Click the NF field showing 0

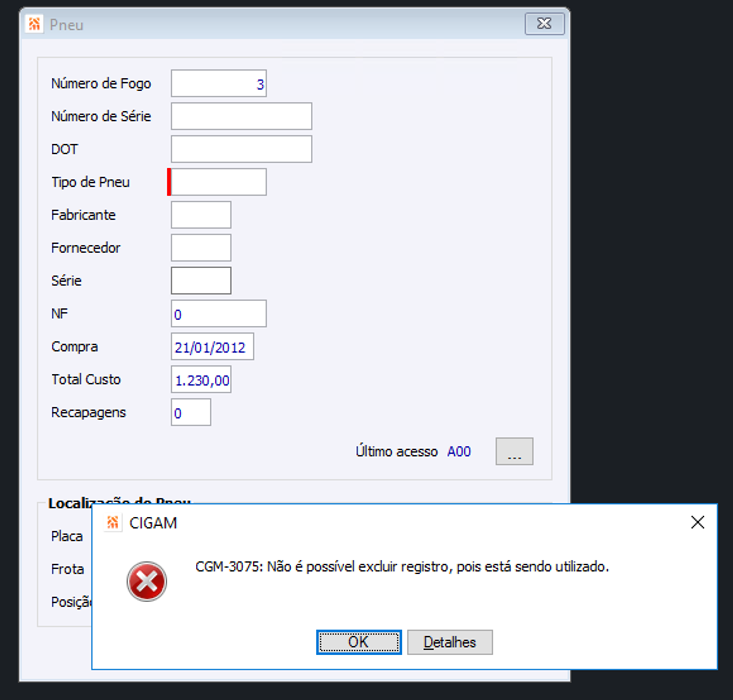click(x=219, y=313)
